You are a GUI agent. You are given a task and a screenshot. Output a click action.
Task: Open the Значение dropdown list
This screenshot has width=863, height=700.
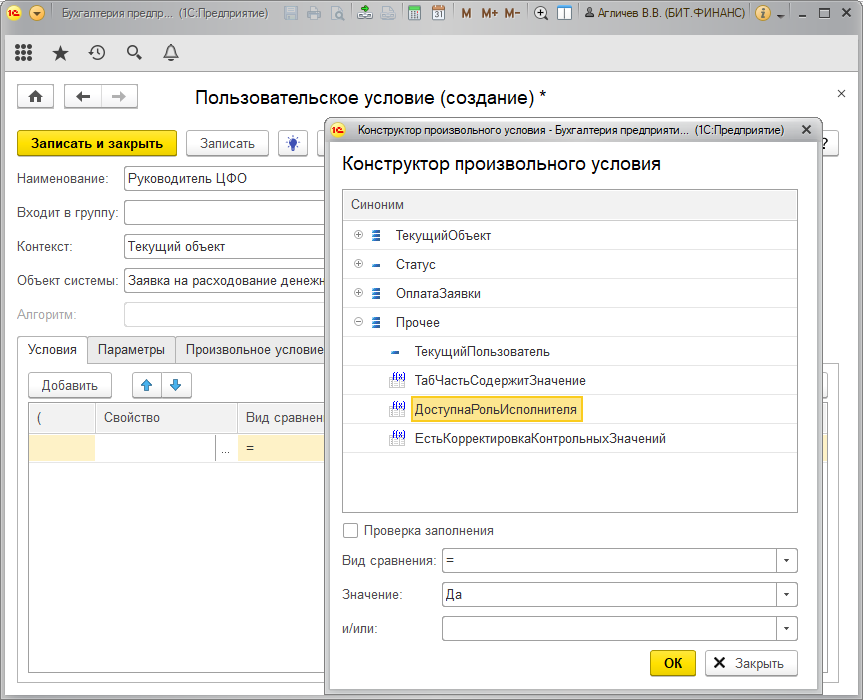coord(787,595)
